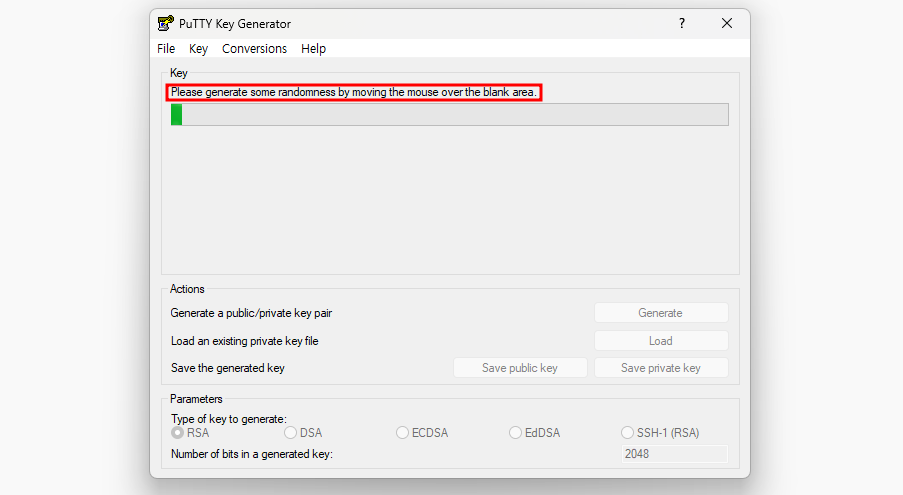
Task: Click the number of bits field showing 2048
Action: 674,454
